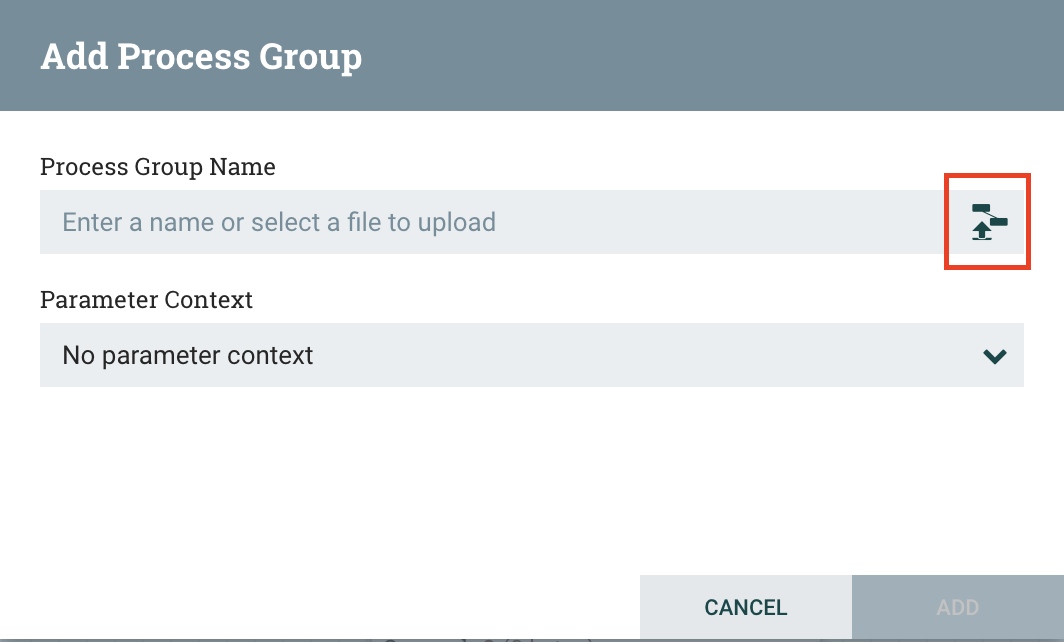Click the down chevron icon in Parameter Context
The width and height of the screenshot is (1064, 642).
[x=994, y=356]
